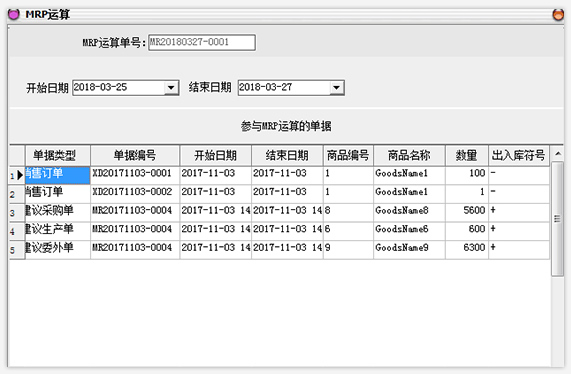Click the purple icon beside MRP运算 title
The width and height of the screenshot is (571, 374).
click(13, 15)
